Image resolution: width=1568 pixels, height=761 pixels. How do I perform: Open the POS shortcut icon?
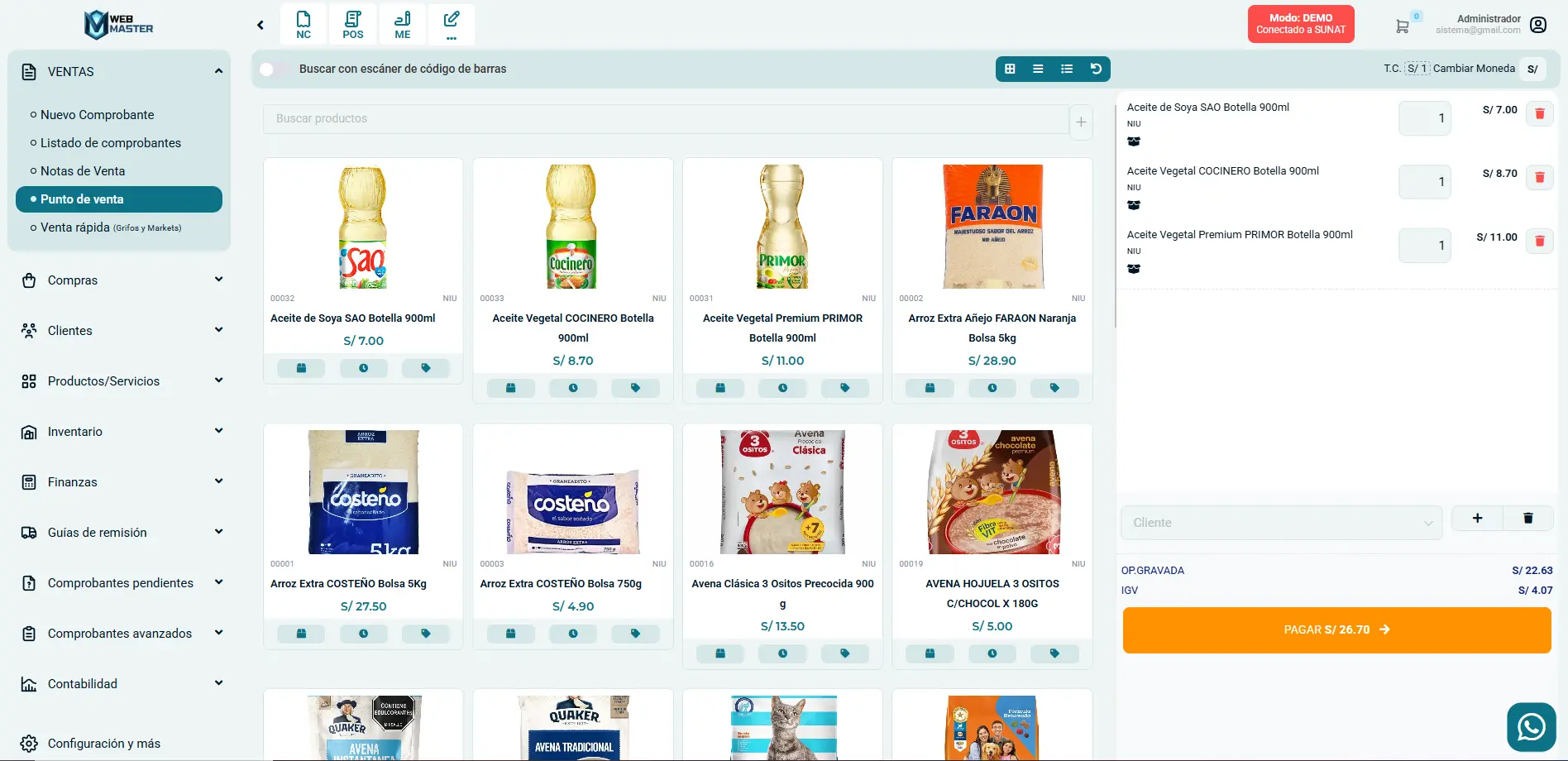(x=353, y=24)
